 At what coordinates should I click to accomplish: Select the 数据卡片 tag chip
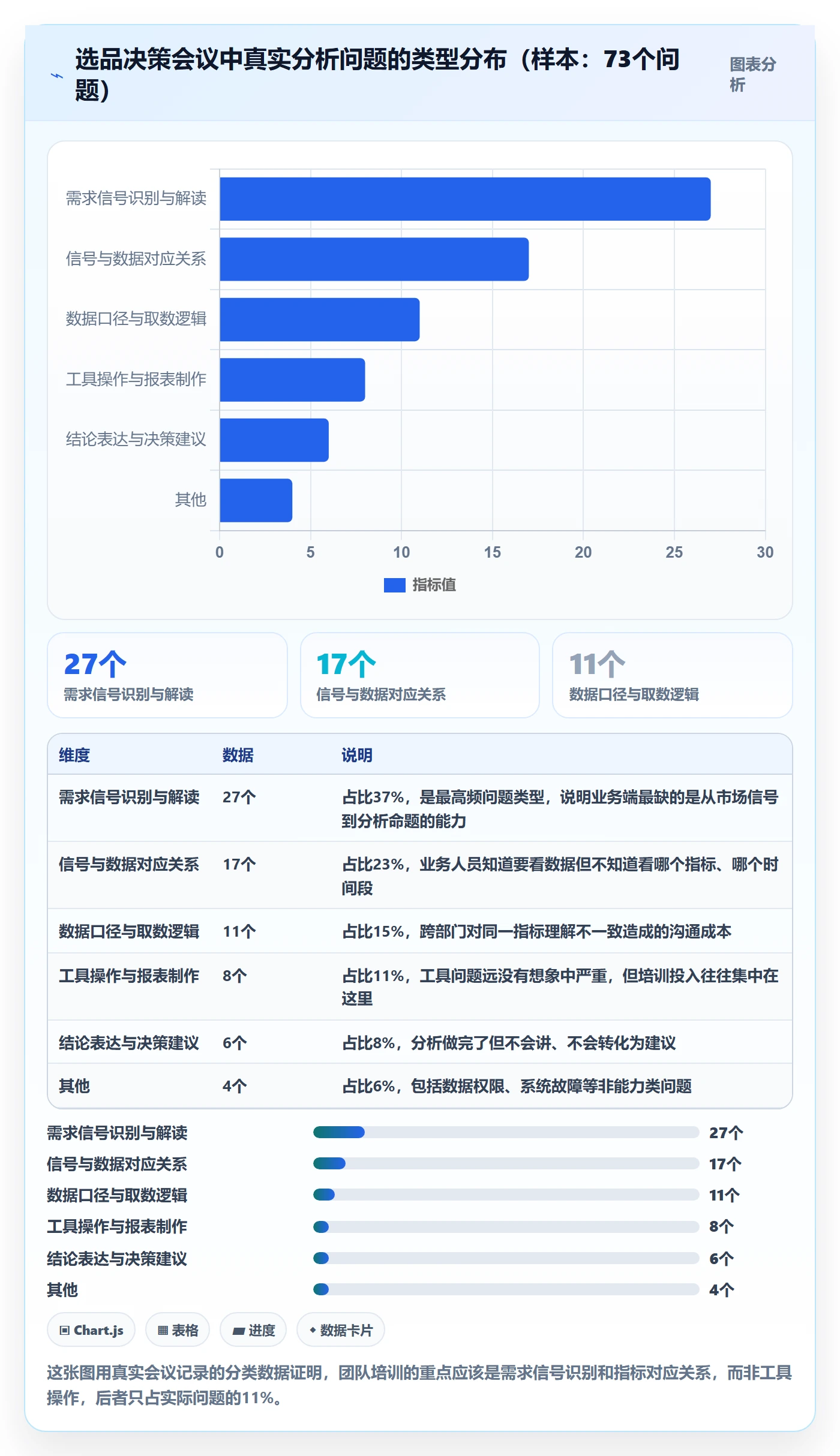click(341, 1329)
